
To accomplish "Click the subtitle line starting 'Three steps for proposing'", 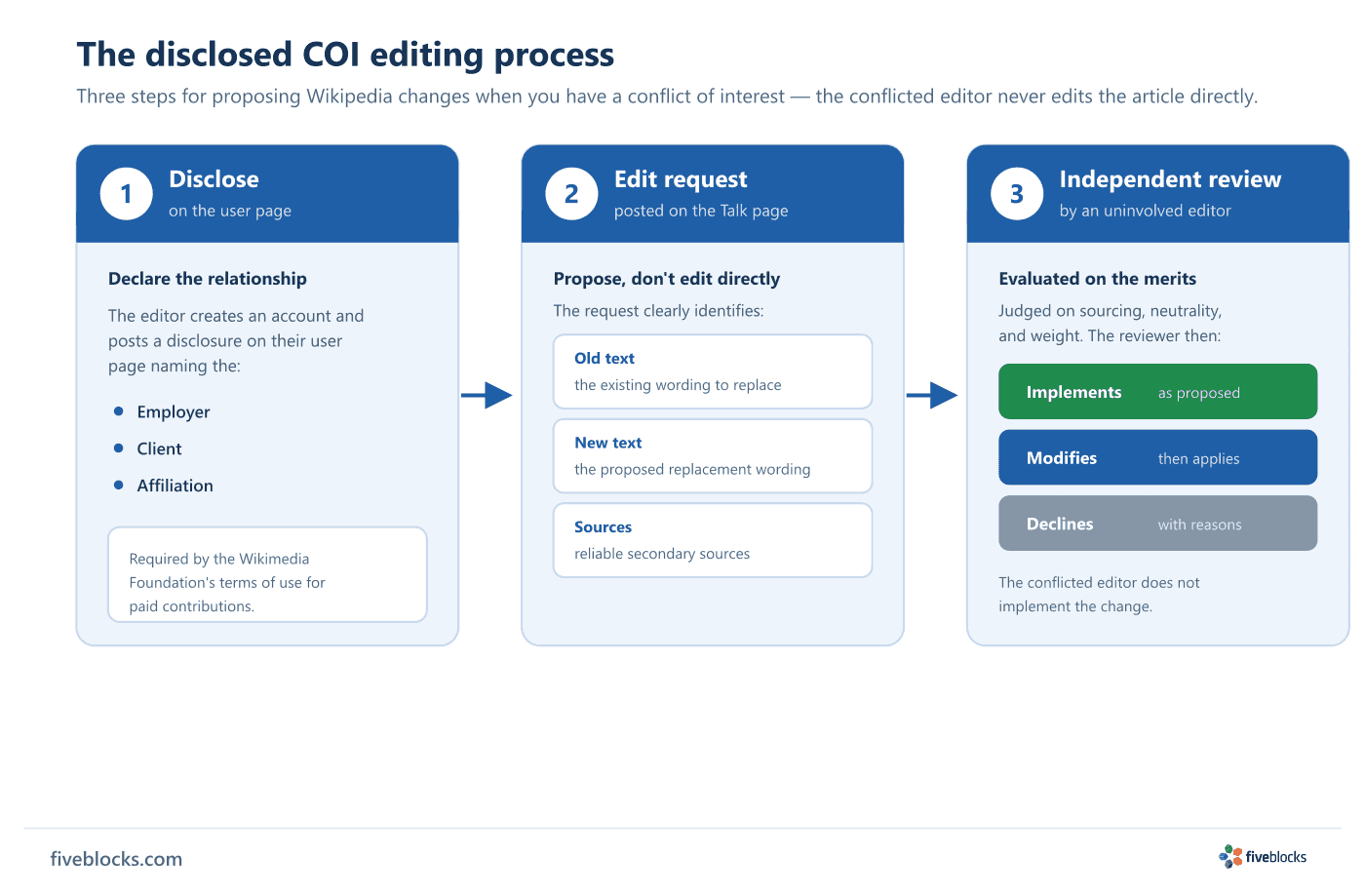I will (x=667, y=97).
